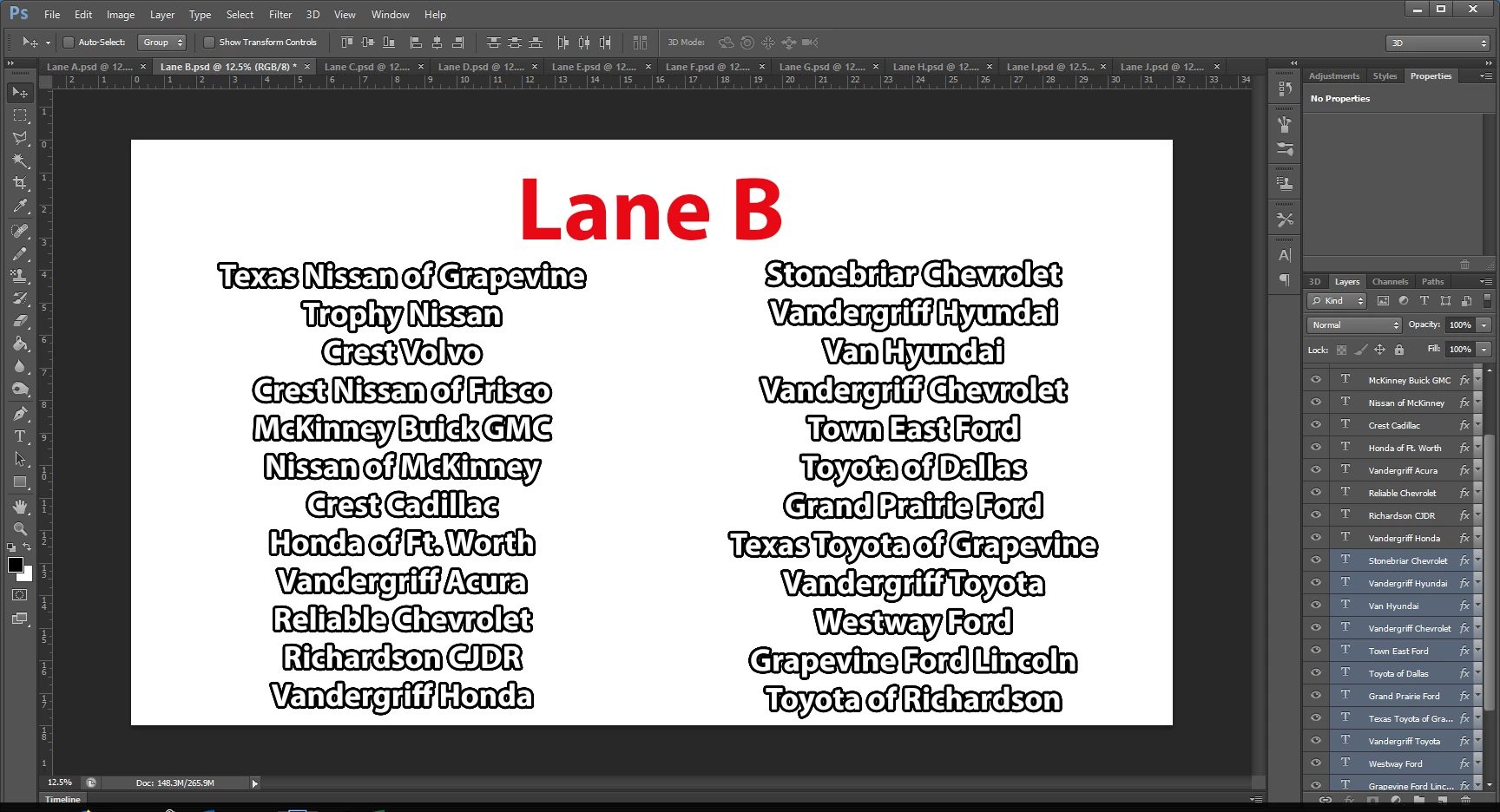
Task: Enable Show Transform Controls checkbox
Action: tap(209, 42)
